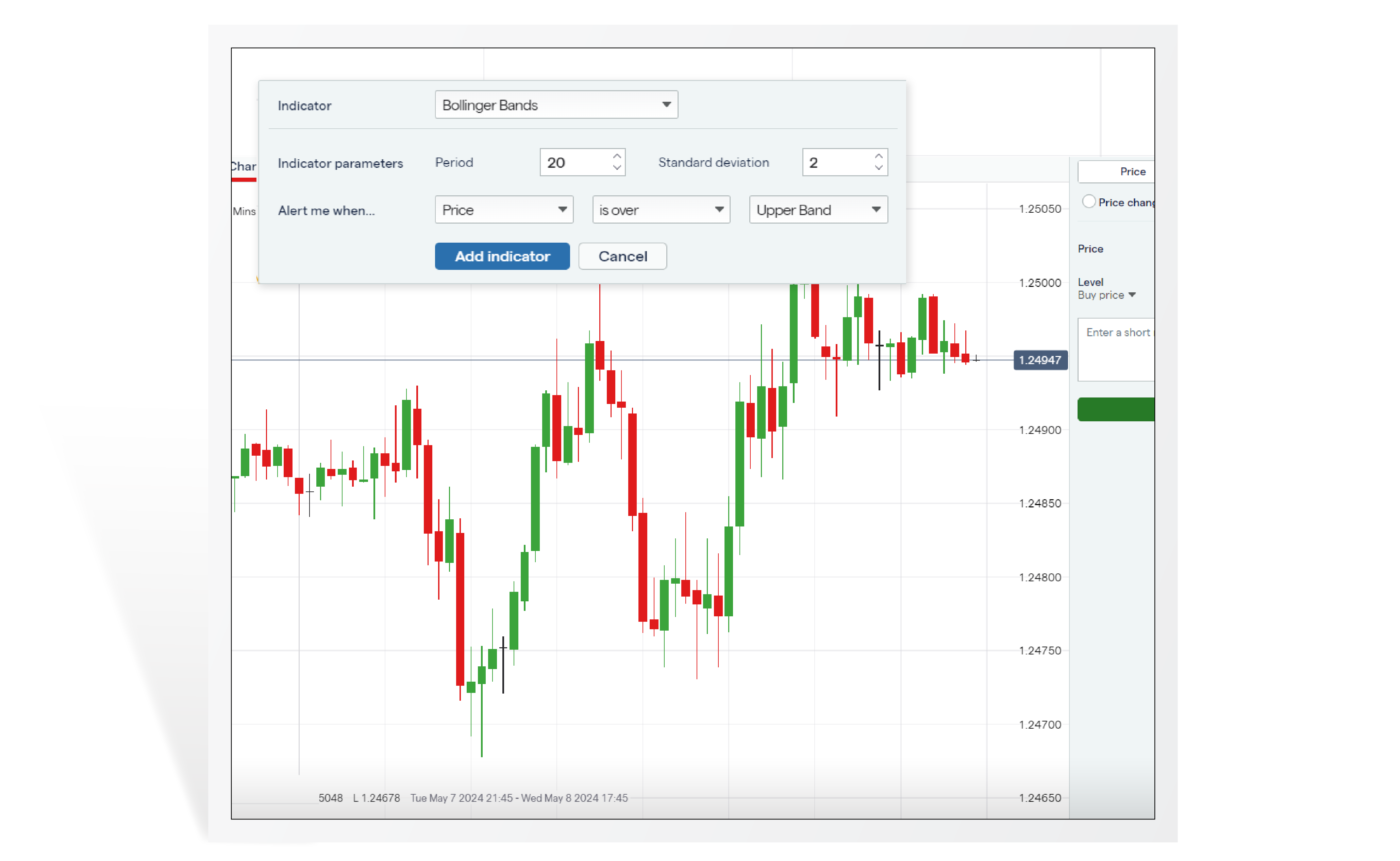Image resolution: width=1400 pixels, height=861 pixels.
Task: Open the 'is over' comparison dropdown
Action: click(x=661, y=210)
